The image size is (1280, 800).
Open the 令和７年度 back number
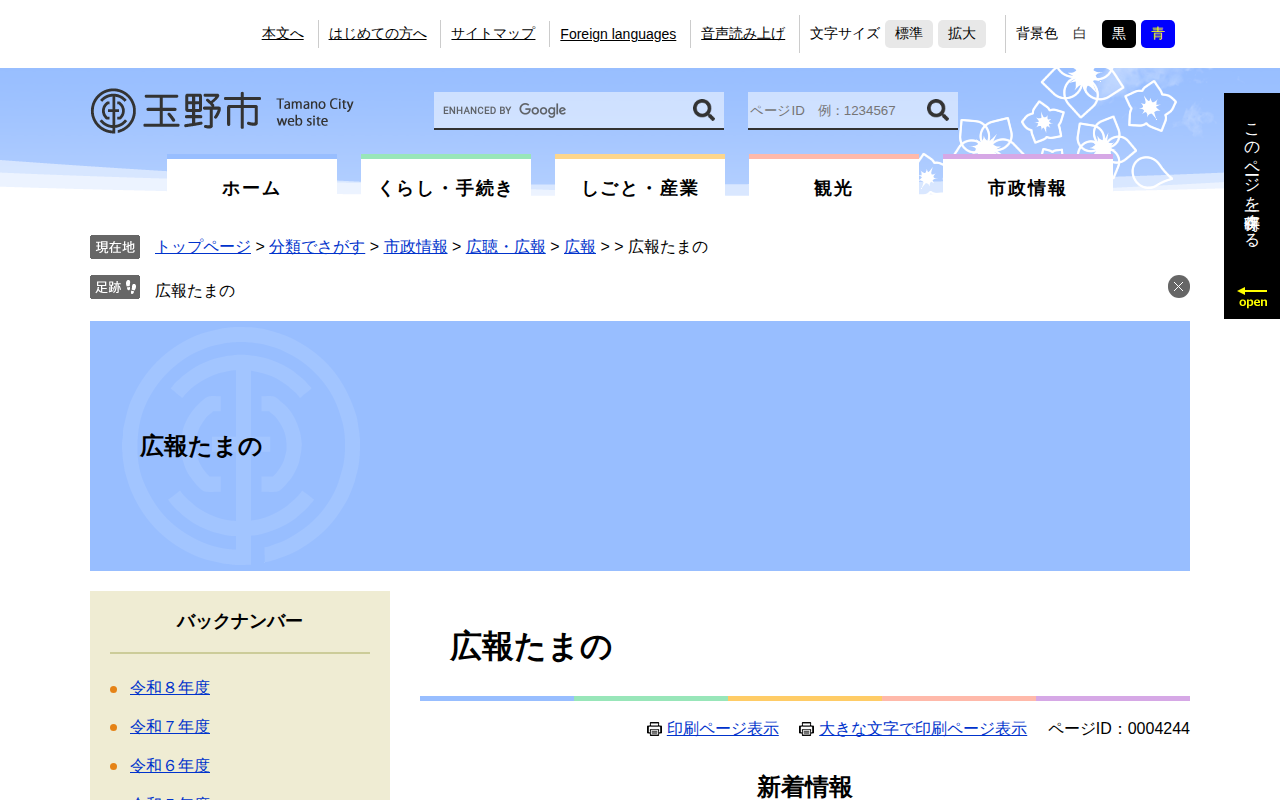pyautogui.click(x=170, y=727)
